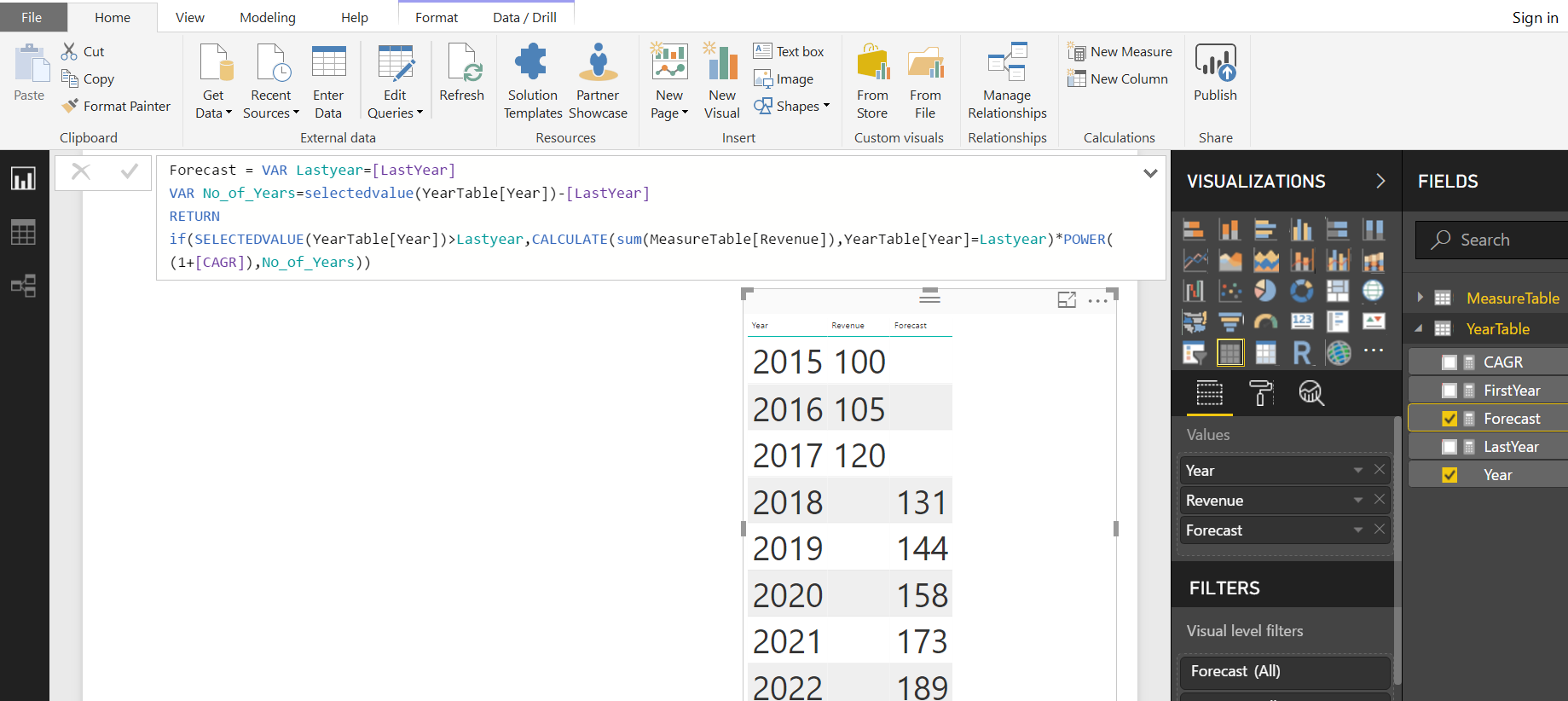Expand the formula bar chevron
Screen dimensions: 1568x701
pos(1150,173)
